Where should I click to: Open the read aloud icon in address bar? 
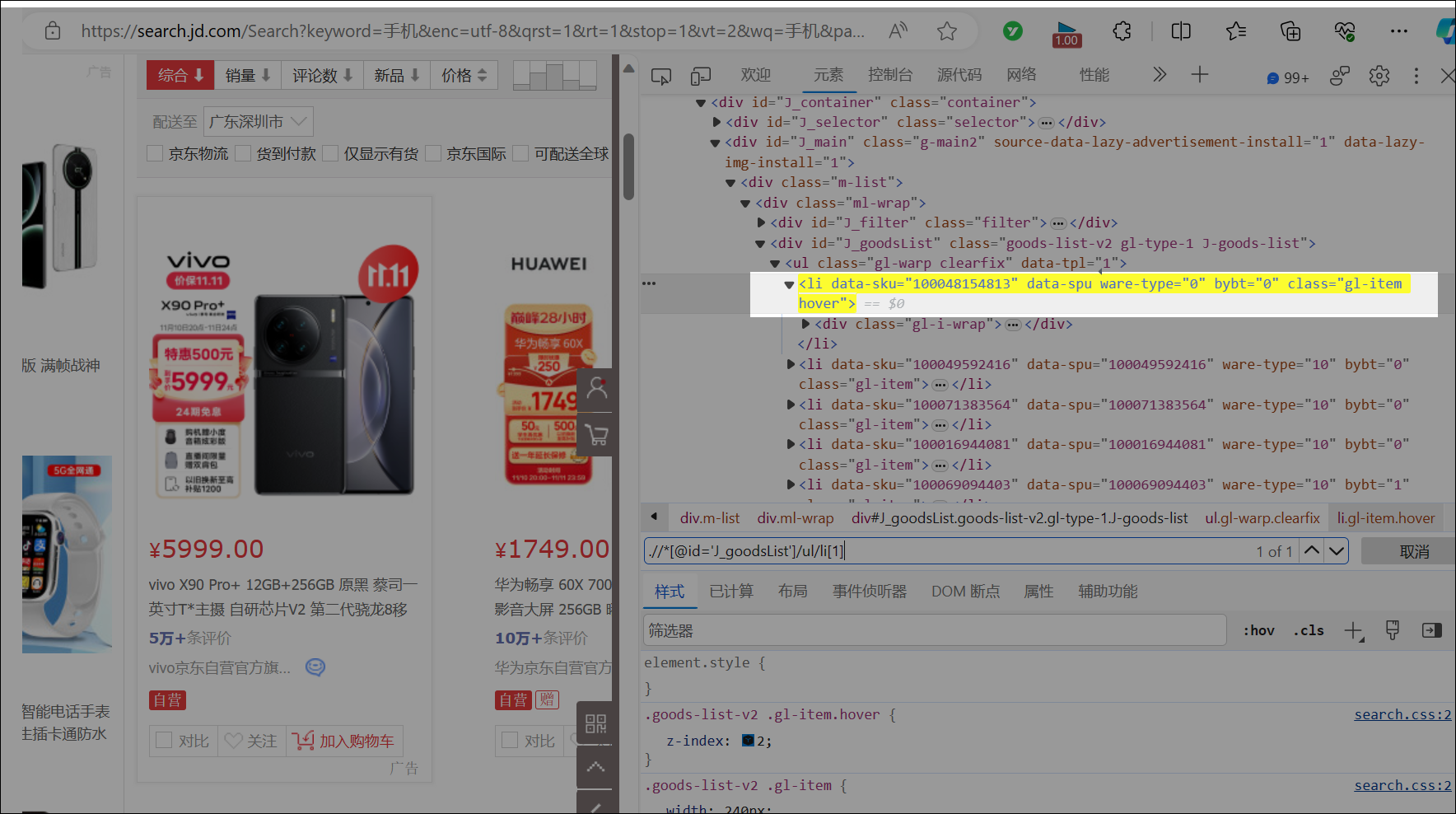click(898, 31)
